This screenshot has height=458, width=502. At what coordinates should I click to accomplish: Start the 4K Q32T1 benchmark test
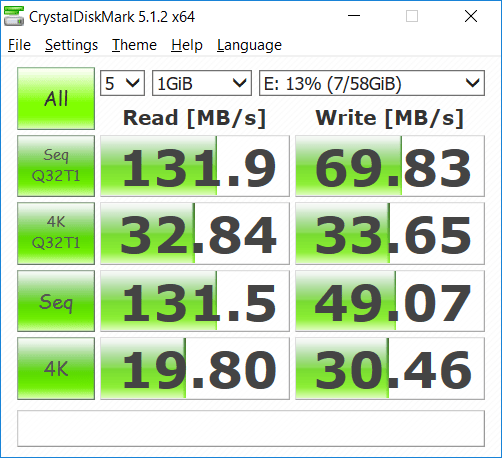click(x=56, y=233)
